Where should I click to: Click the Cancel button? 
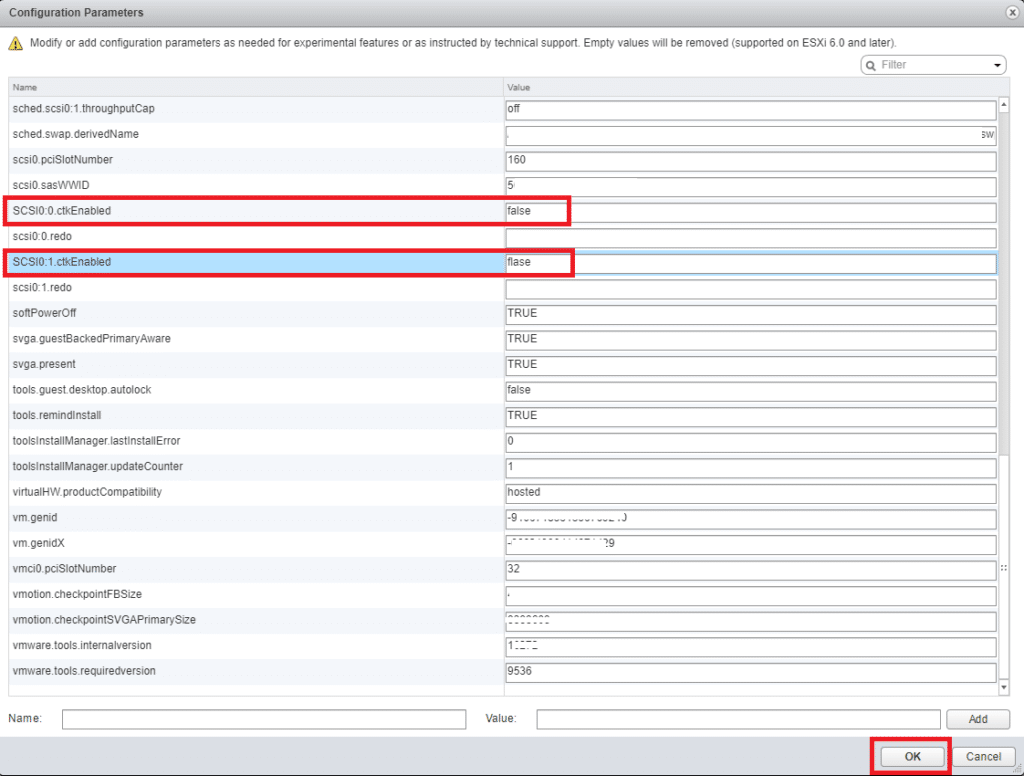click(x=984, y=757)
